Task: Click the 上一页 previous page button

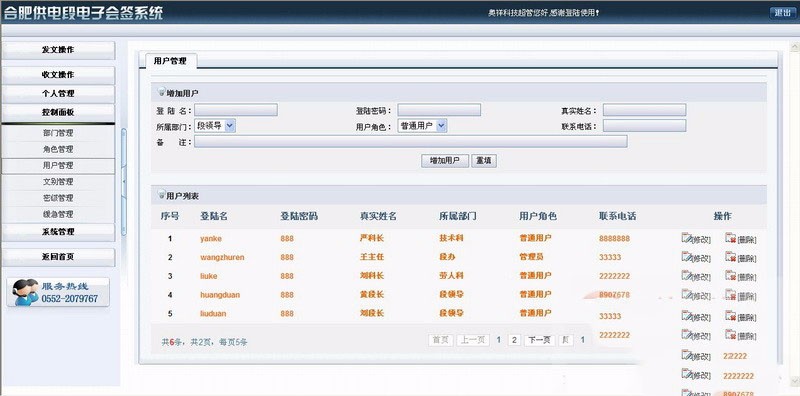Action: click(x=473, y=340)
